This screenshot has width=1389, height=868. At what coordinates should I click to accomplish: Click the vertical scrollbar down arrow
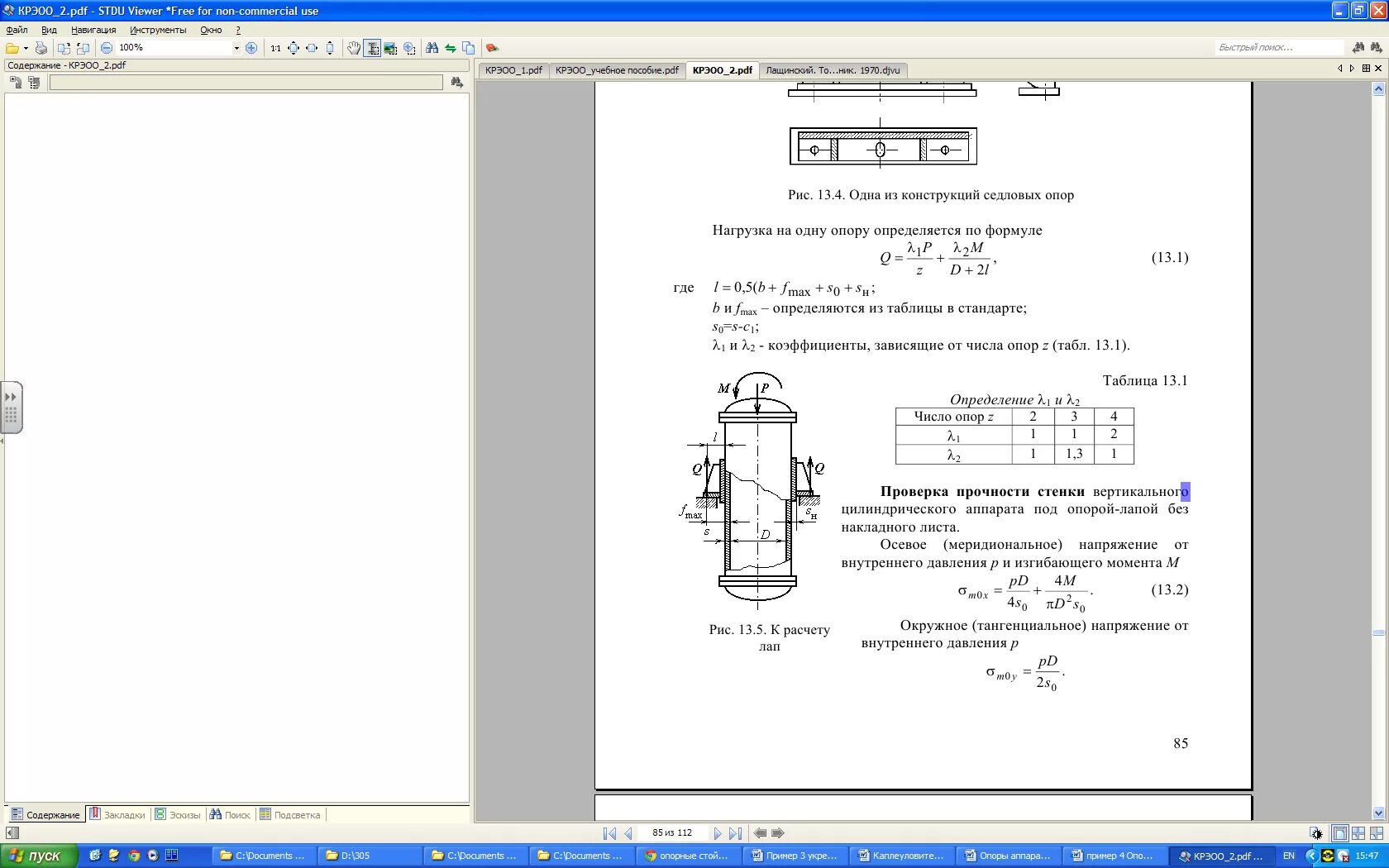[1378, 813]
